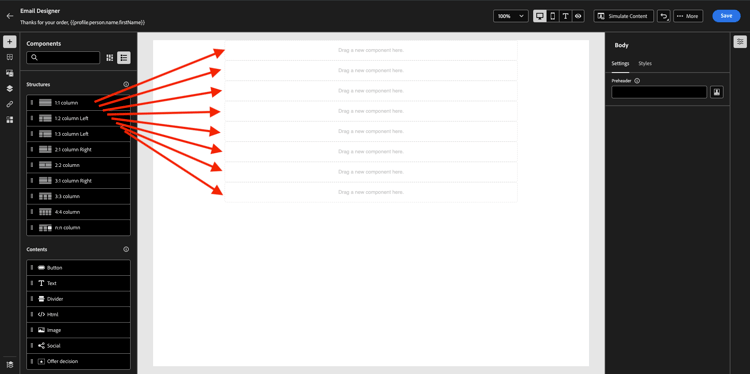Click the 'Thanks for your order' subject line

pos(82,22)
